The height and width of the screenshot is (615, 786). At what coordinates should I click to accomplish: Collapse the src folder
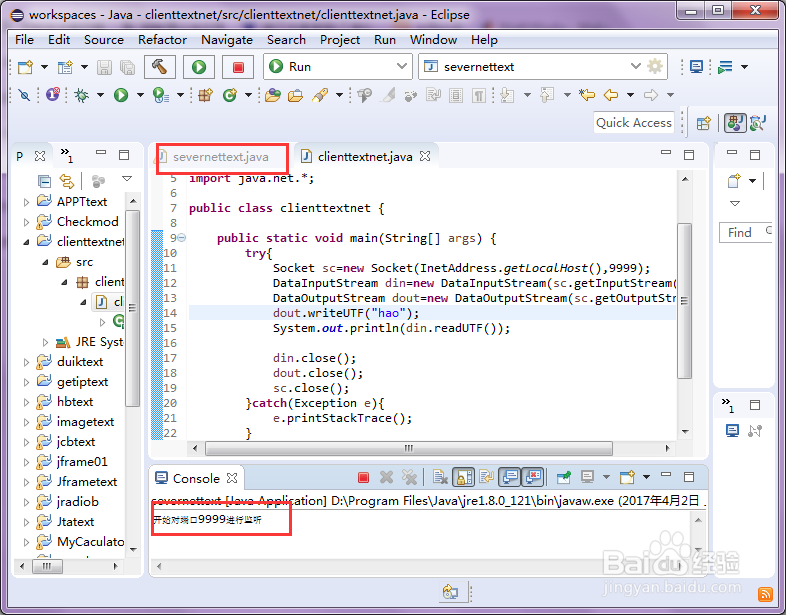tap(45, 262)
